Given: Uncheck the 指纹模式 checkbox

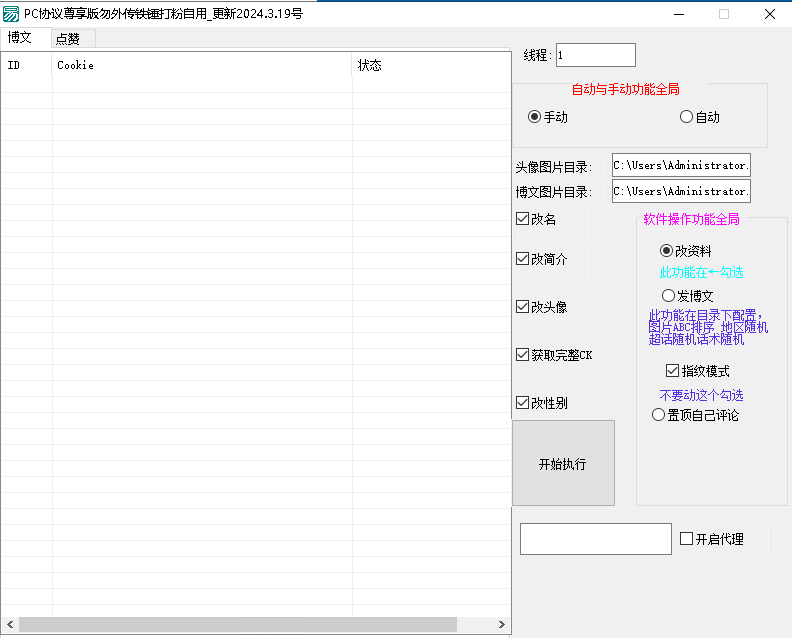Looking at the screenshot, I should click(x=673, y=371).
